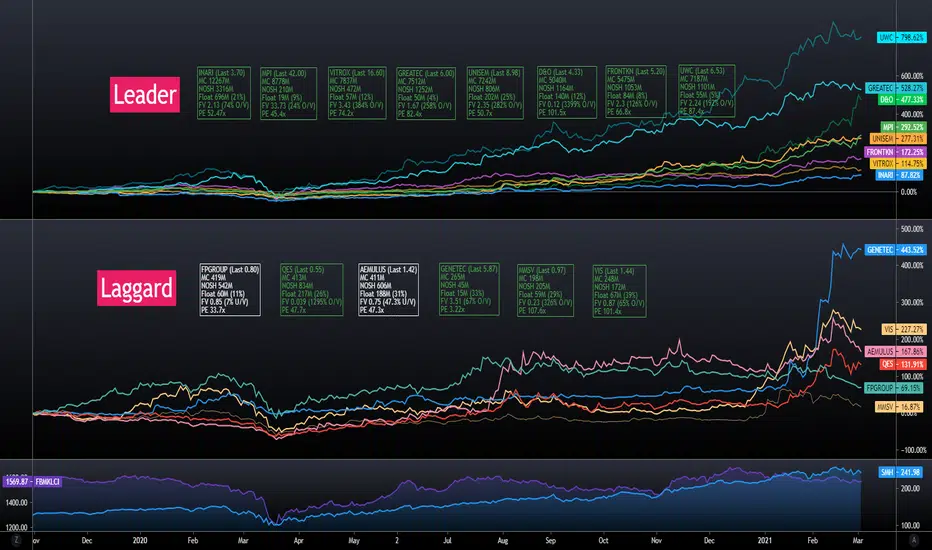Select the MMSV 16.87% price label
The image size is (932, 550).
click(x=899, y=407)
